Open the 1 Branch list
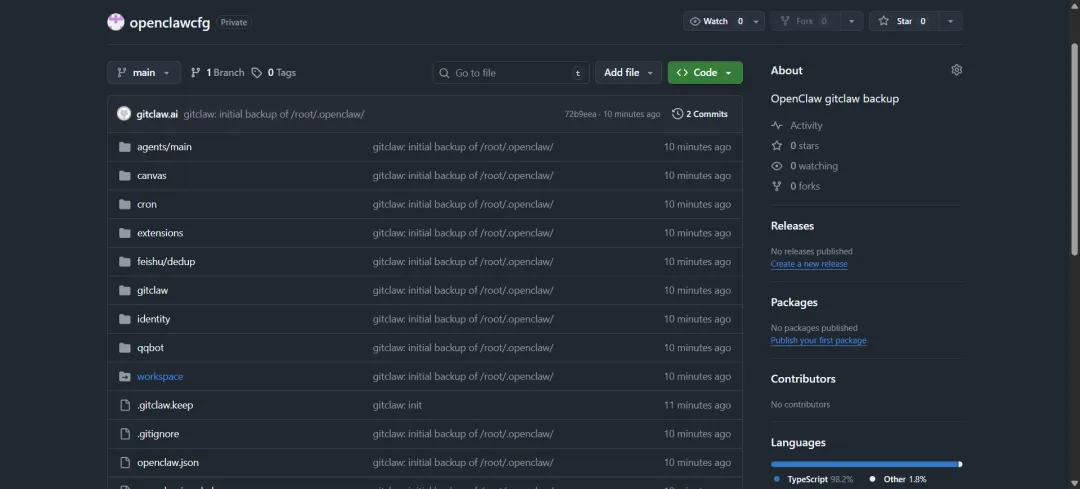 coord(218,72)
